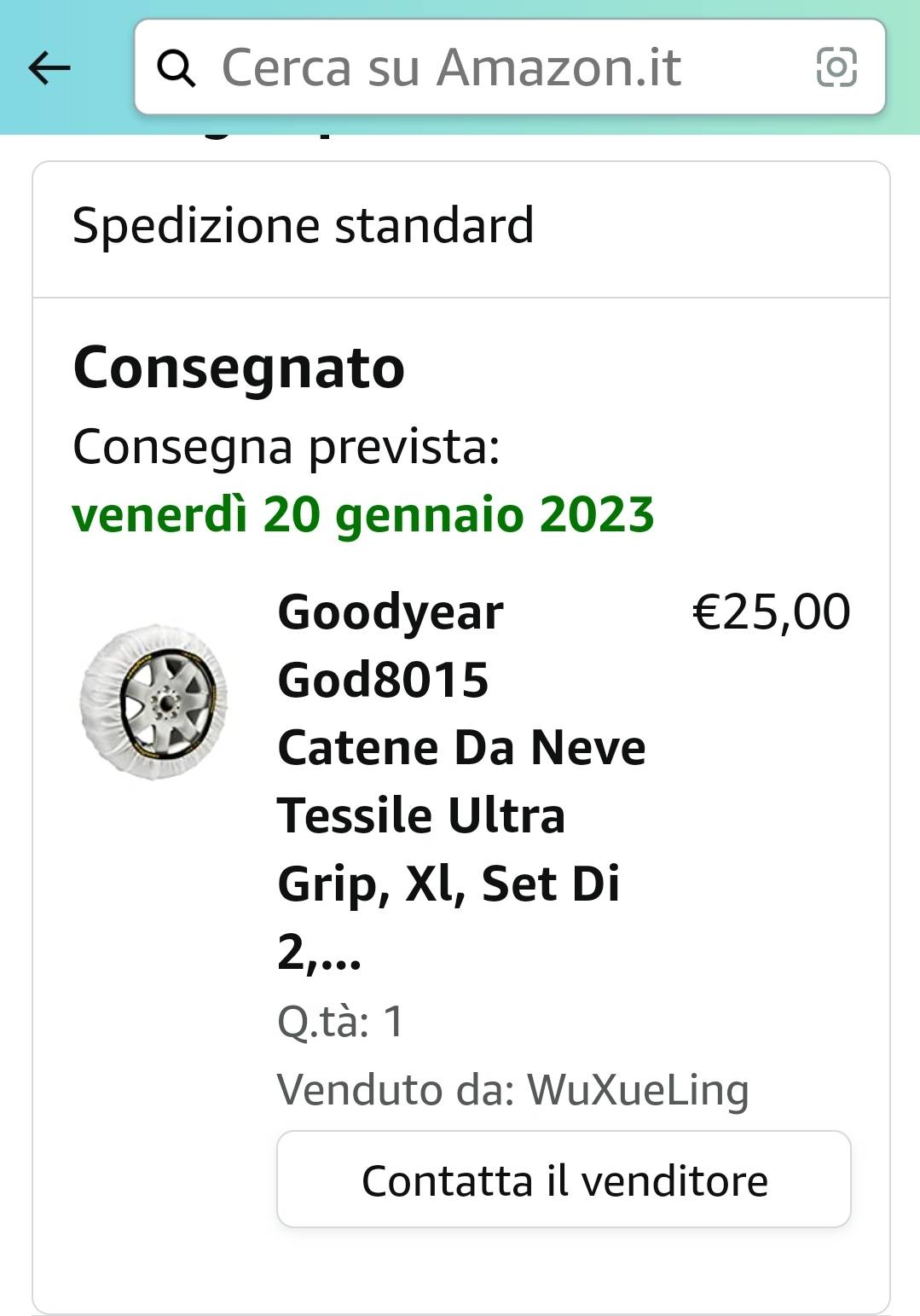Click the magnifying glass search icon
The width and height of the screenshot is (920, 1316).
[x=176, y=67]
